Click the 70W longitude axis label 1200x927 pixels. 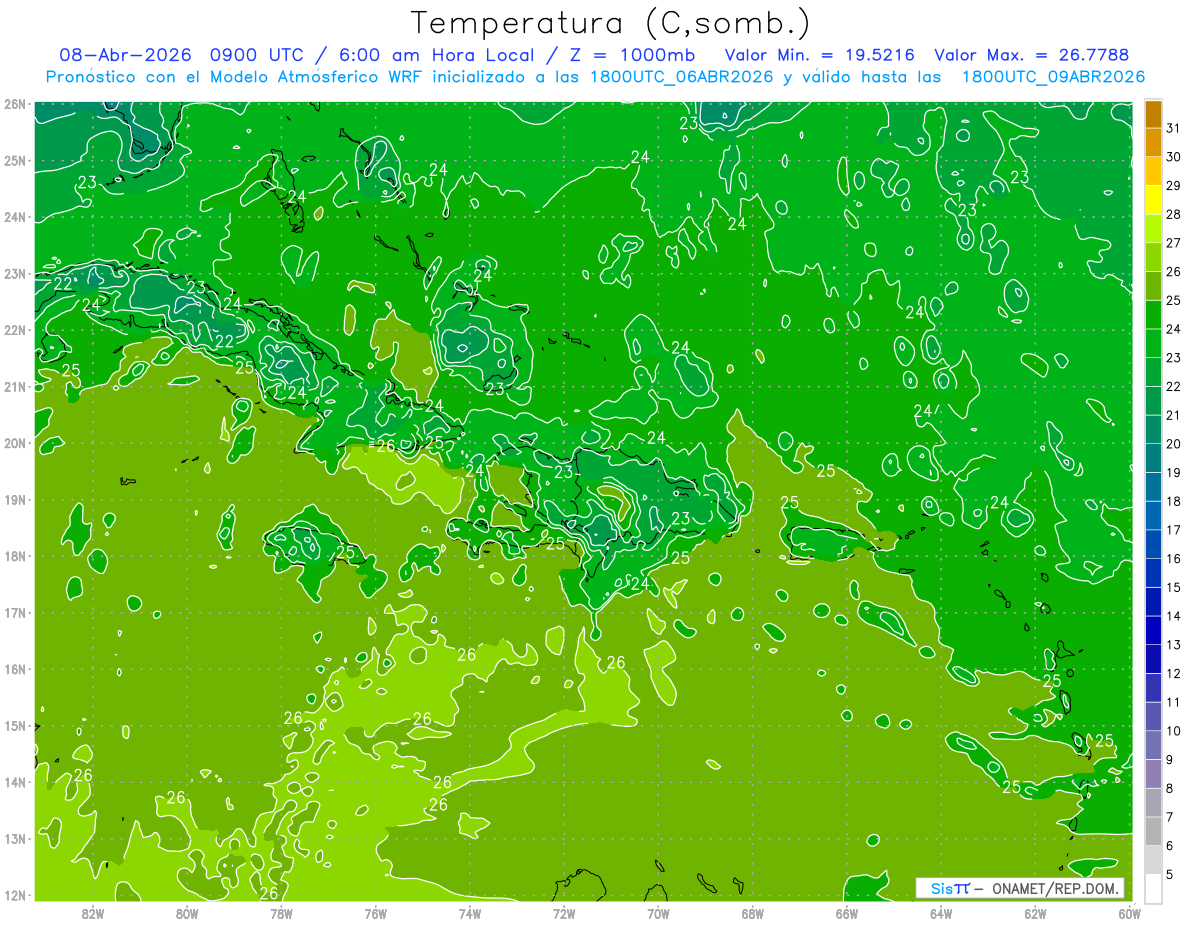658,913
